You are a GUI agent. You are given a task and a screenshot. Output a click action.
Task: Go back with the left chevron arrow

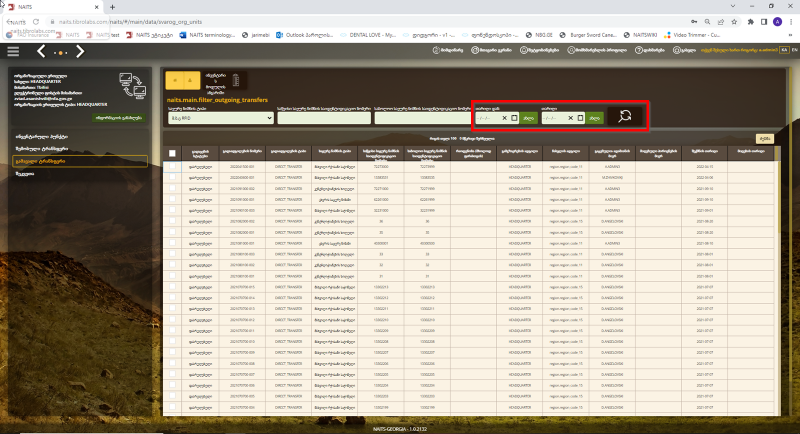41,51
